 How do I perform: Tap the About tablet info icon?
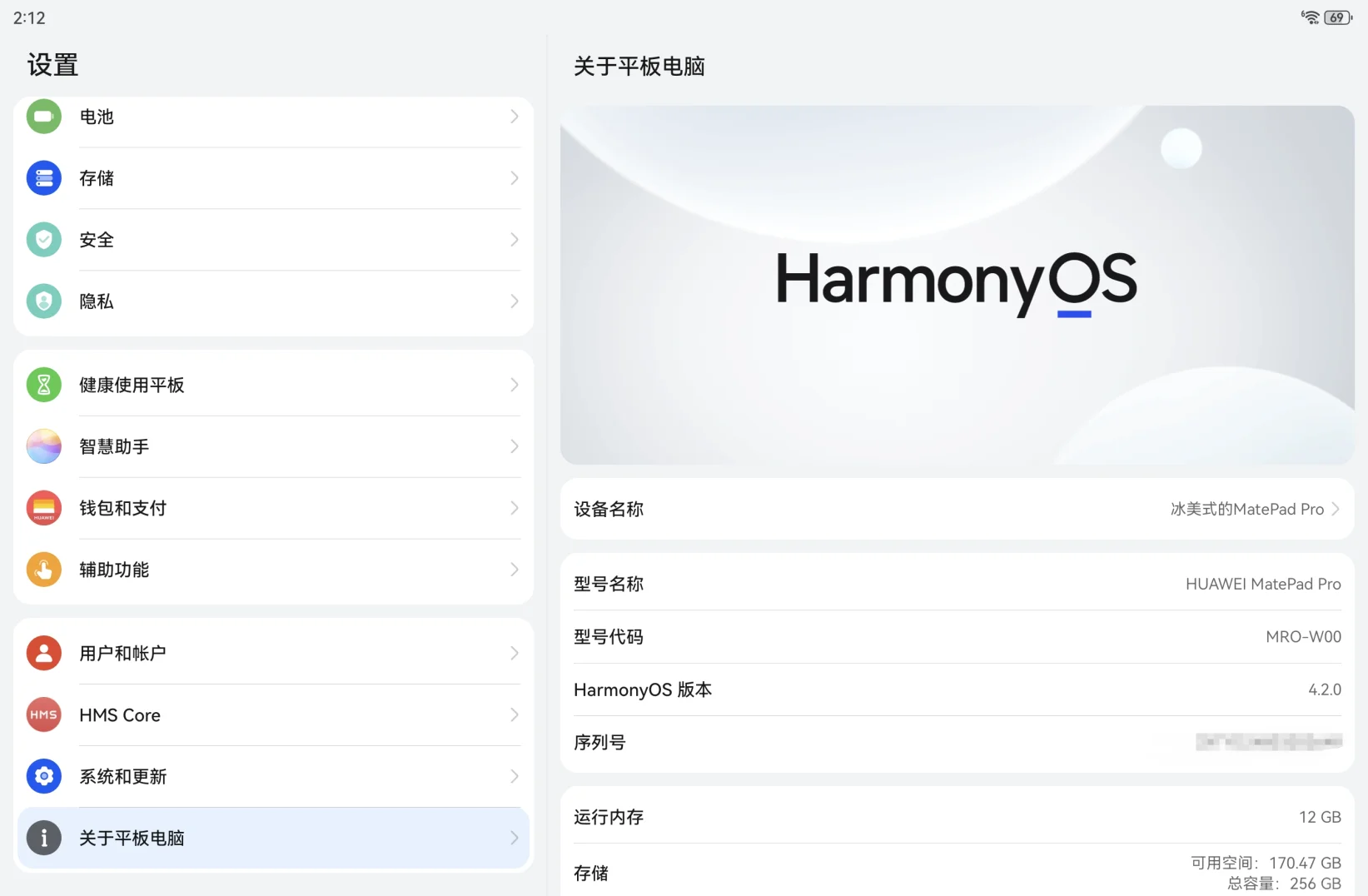tap(44, 838)
